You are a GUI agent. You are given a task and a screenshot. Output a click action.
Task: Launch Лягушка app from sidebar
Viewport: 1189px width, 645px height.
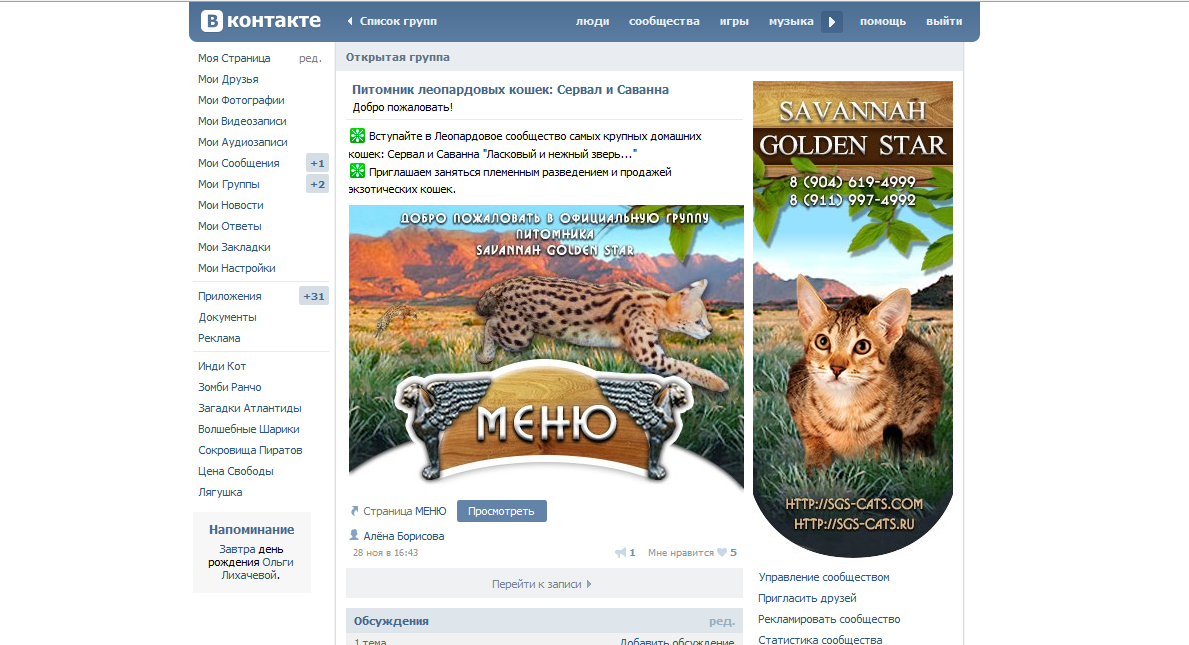coord(220,493)
